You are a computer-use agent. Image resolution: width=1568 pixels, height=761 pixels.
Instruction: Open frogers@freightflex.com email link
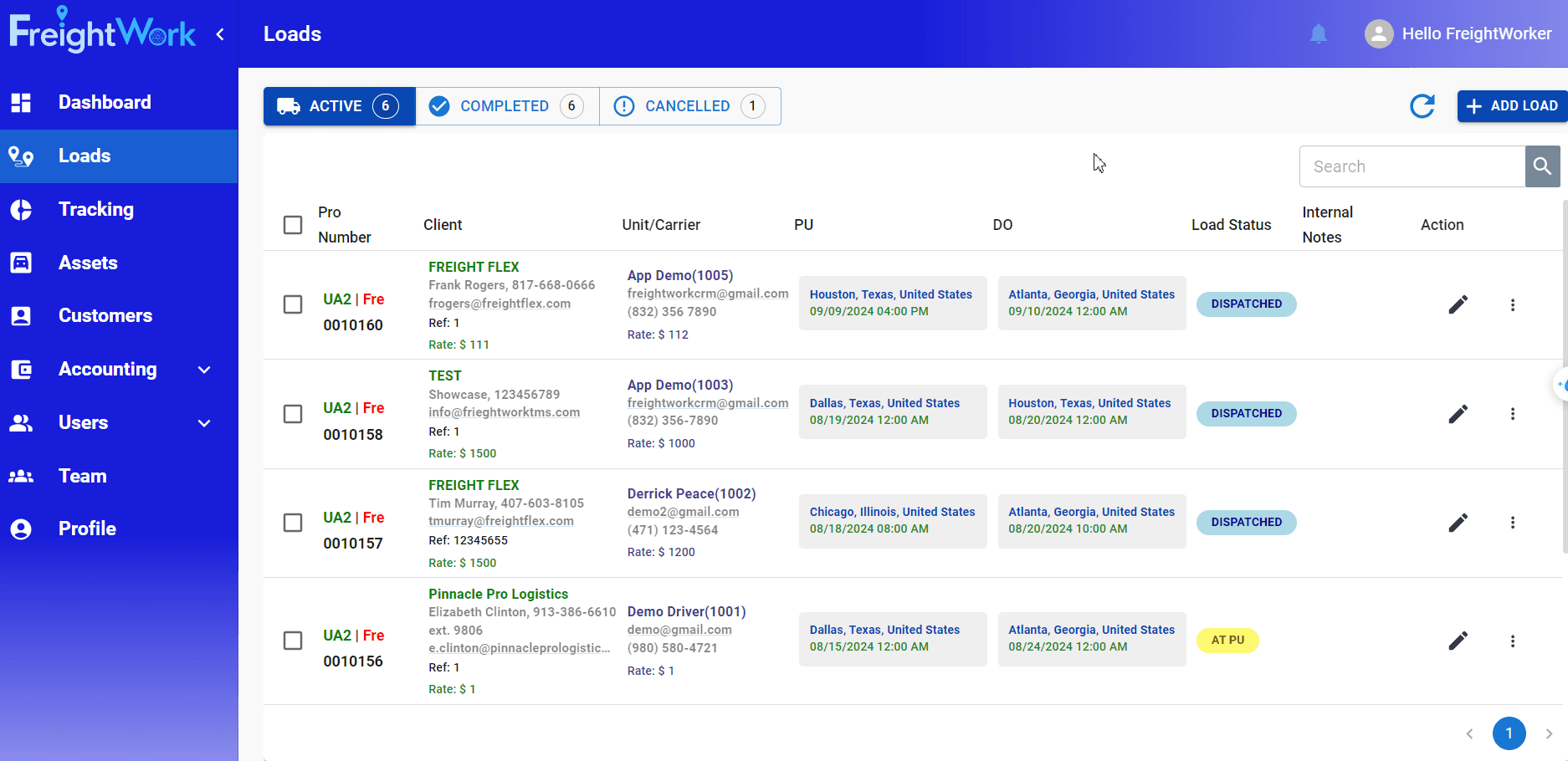coord(500,304)
